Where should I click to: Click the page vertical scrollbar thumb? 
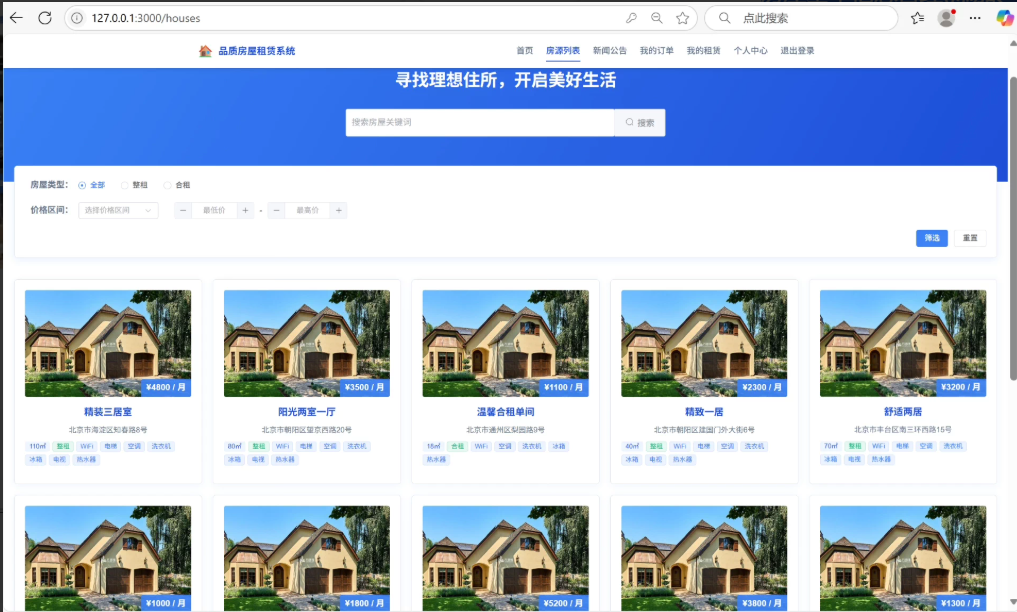tap(1013, 228)
